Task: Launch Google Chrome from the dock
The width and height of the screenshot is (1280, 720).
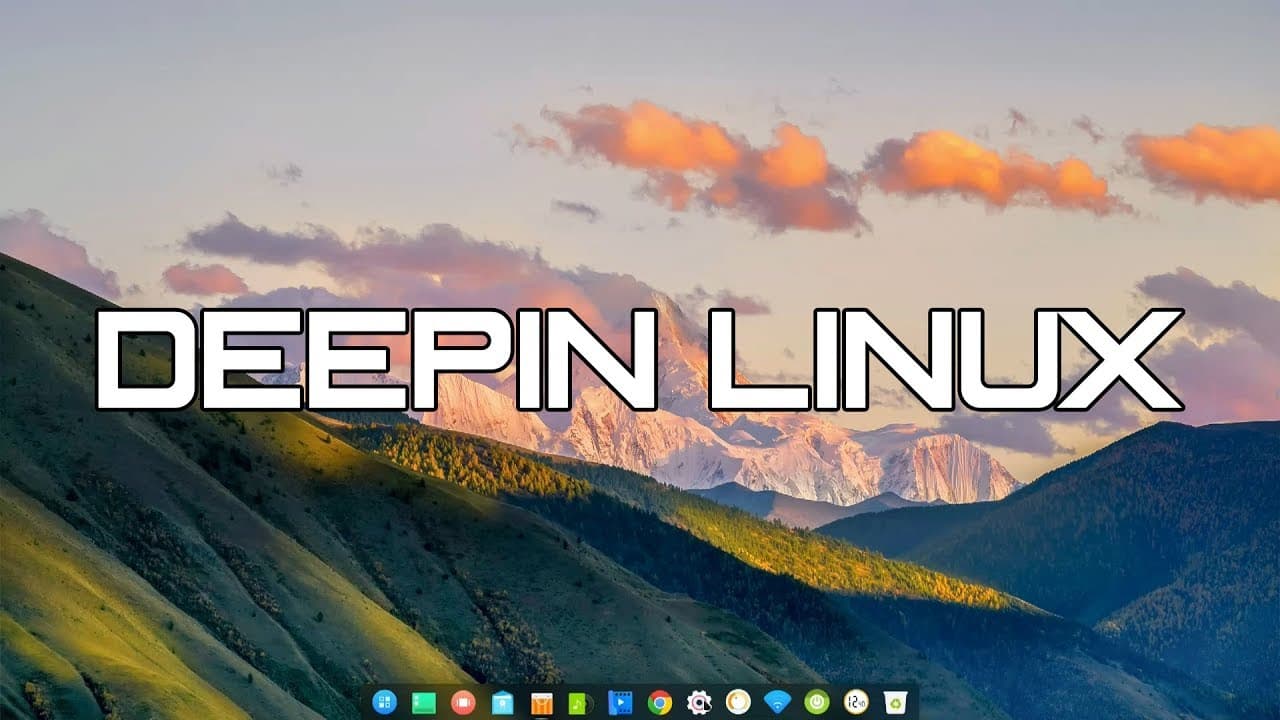Action: point(659,702)
